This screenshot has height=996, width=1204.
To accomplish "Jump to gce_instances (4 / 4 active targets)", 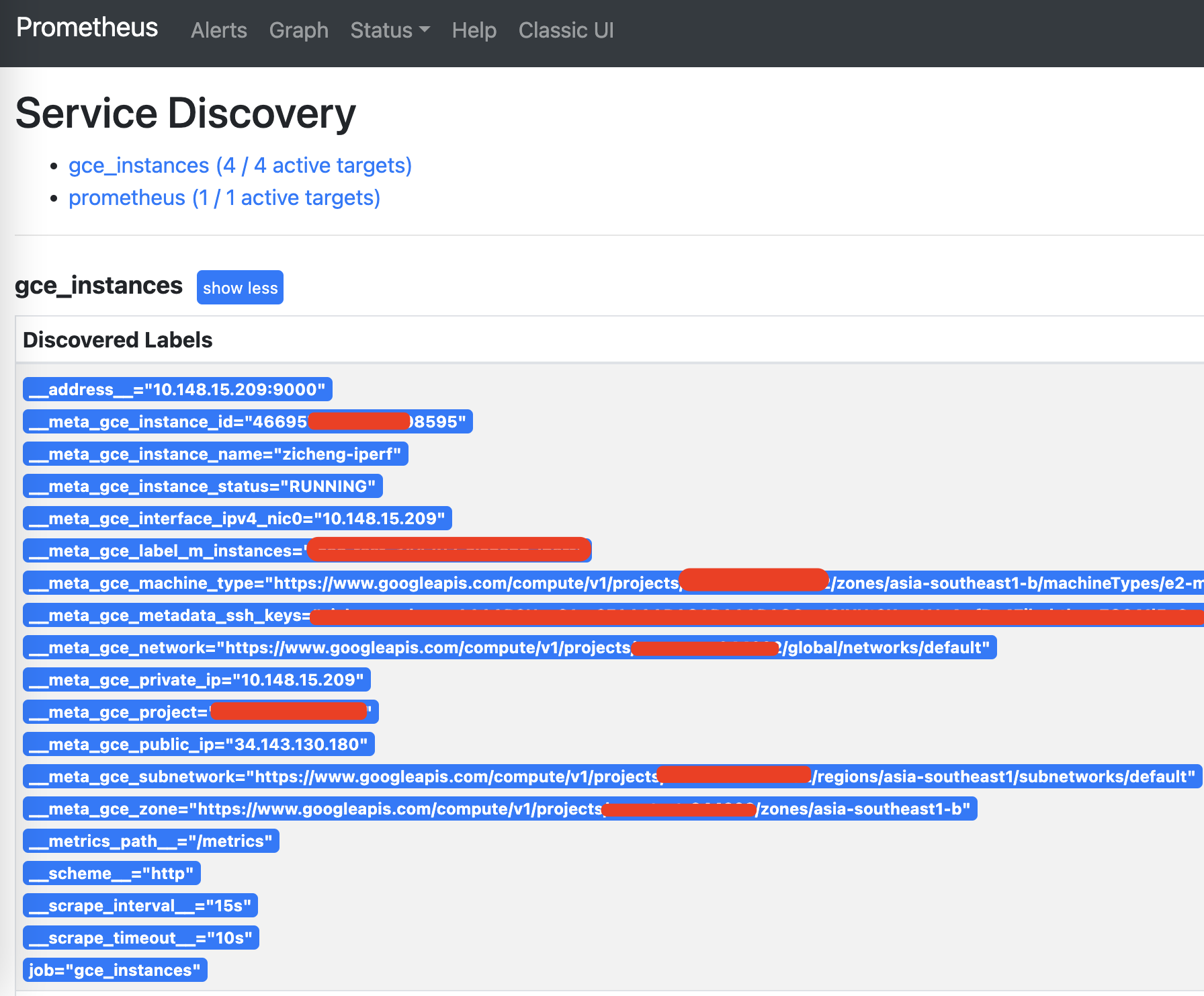I will coord(241,165).
